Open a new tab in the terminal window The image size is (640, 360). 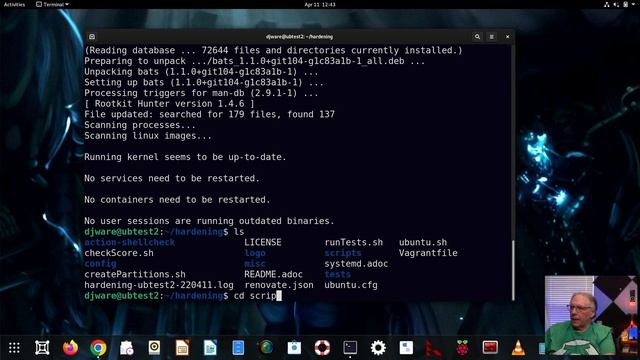click(92, 37)
